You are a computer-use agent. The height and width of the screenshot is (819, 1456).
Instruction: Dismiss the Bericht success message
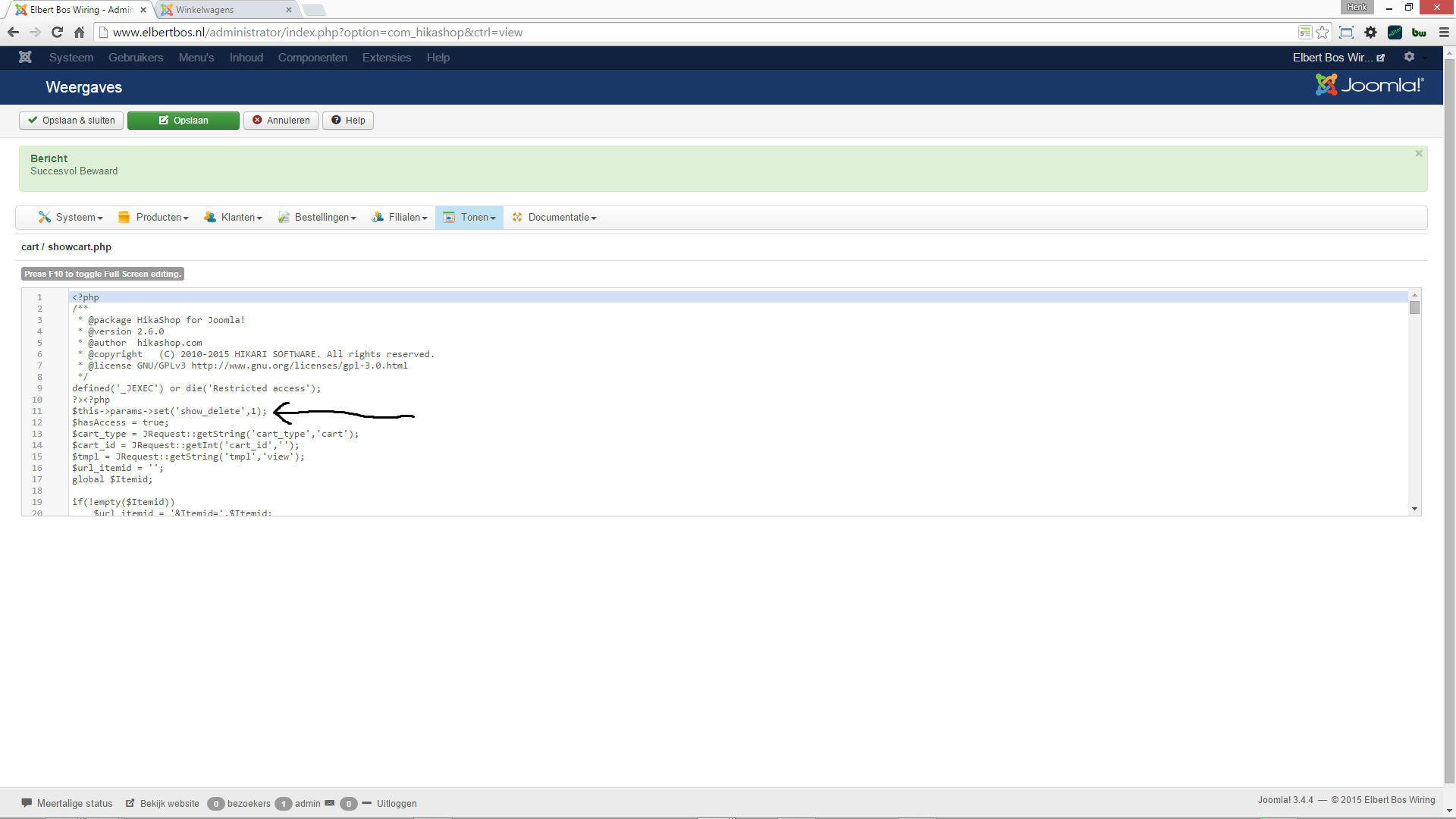click(x=1418, y=153)
